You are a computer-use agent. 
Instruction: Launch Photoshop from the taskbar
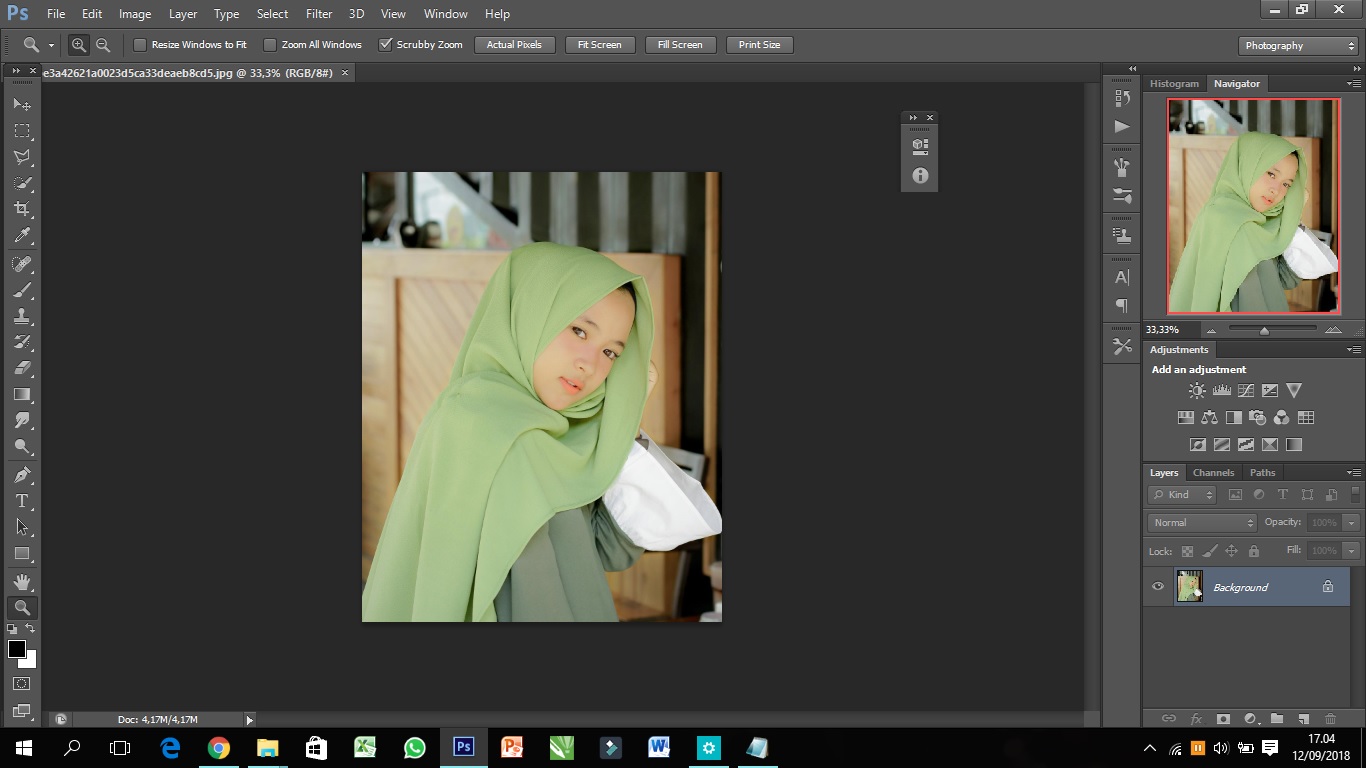point(463,746)
